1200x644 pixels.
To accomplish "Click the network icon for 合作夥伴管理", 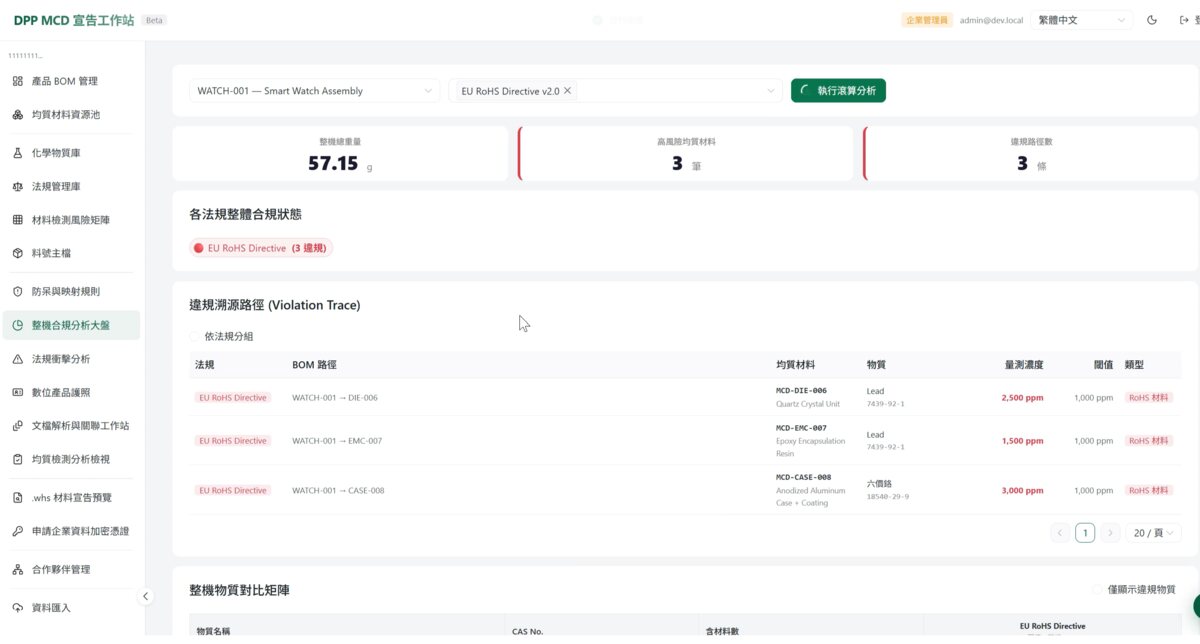I will [x=18, y=570].
